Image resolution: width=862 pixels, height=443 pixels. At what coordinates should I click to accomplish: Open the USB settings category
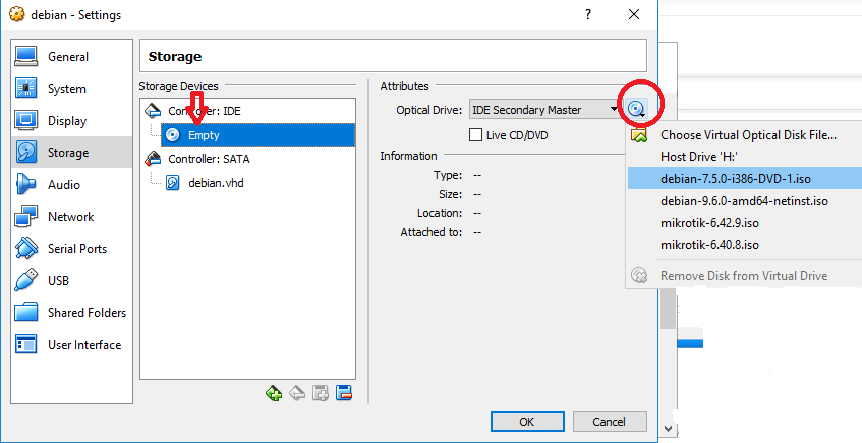pyautogui.click(x=71, y=280)
